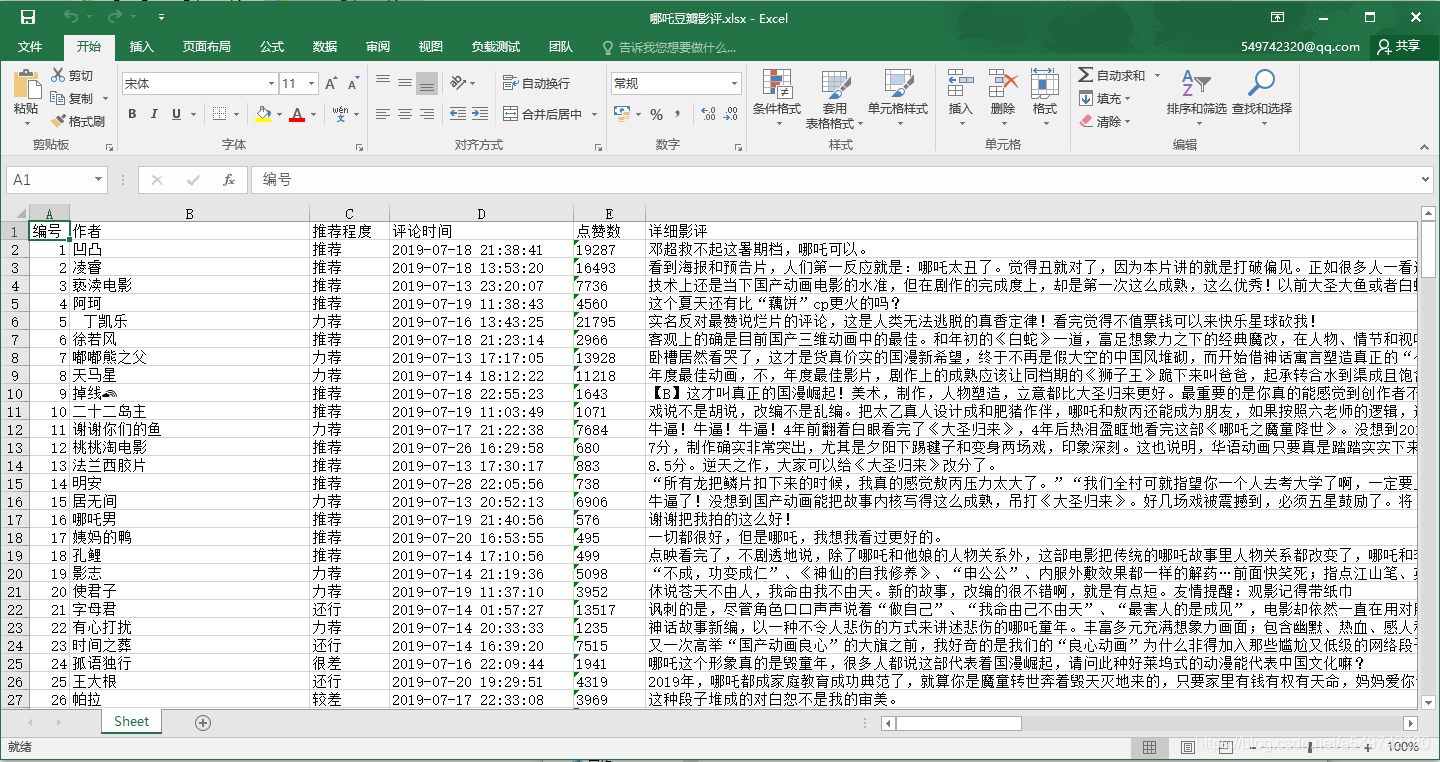This screenshot has width=1440, height=762.
Task: Set middle vertical alignment
Action: (x=405, y=83)
